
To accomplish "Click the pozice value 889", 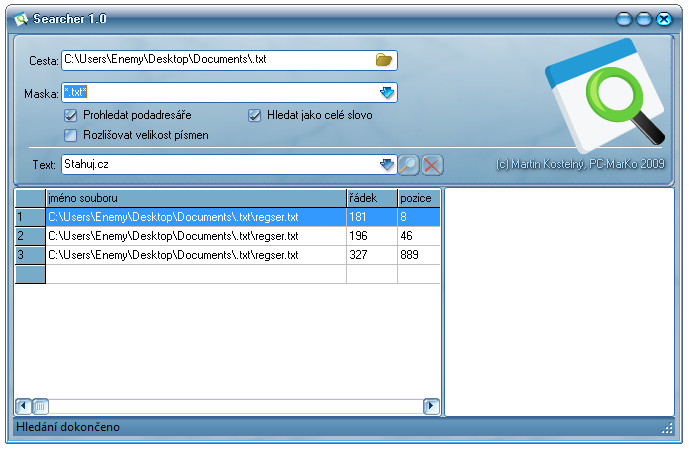I will click(x=419, y=255).
